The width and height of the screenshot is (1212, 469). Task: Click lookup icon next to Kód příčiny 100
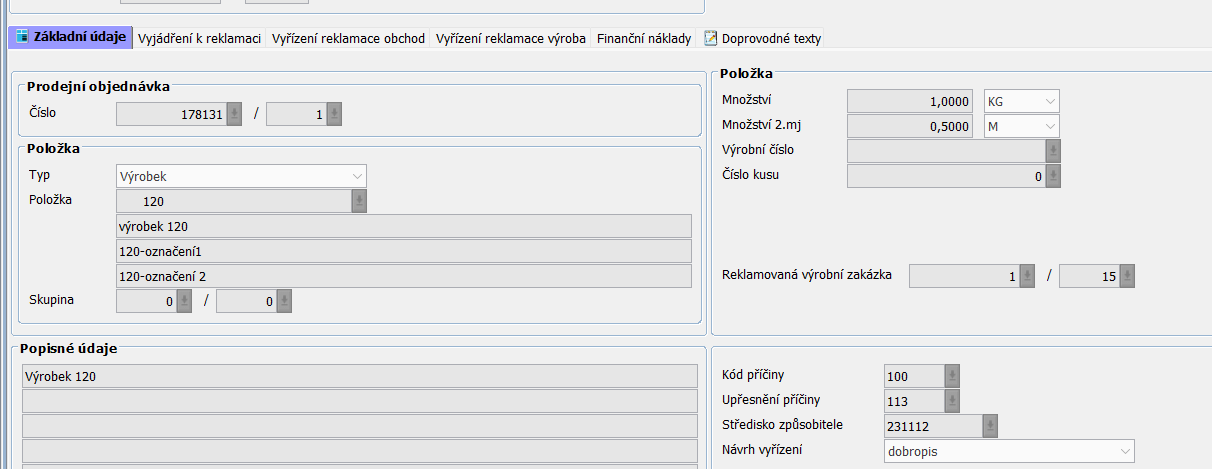[x=952, y=376]
